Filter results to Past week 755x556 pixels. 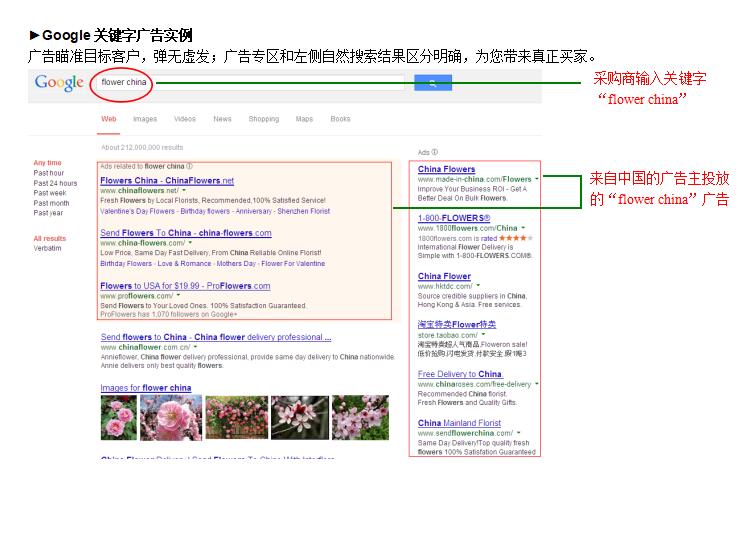(50, 193)
